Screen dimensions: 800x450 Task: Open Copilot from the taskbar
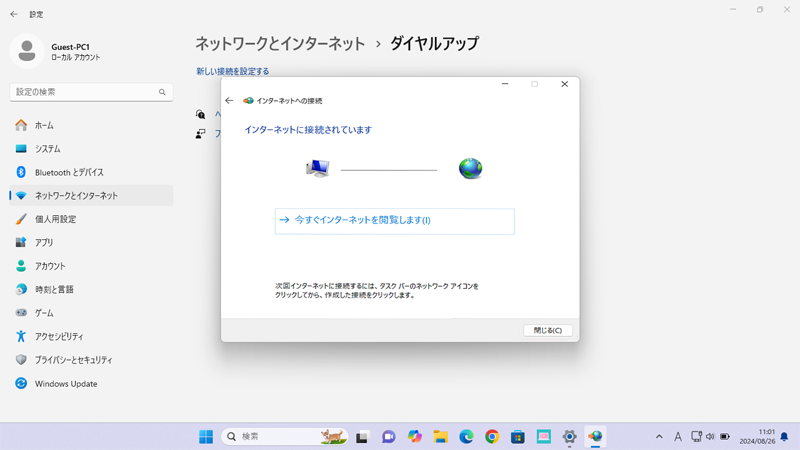(x=414, y=437)
